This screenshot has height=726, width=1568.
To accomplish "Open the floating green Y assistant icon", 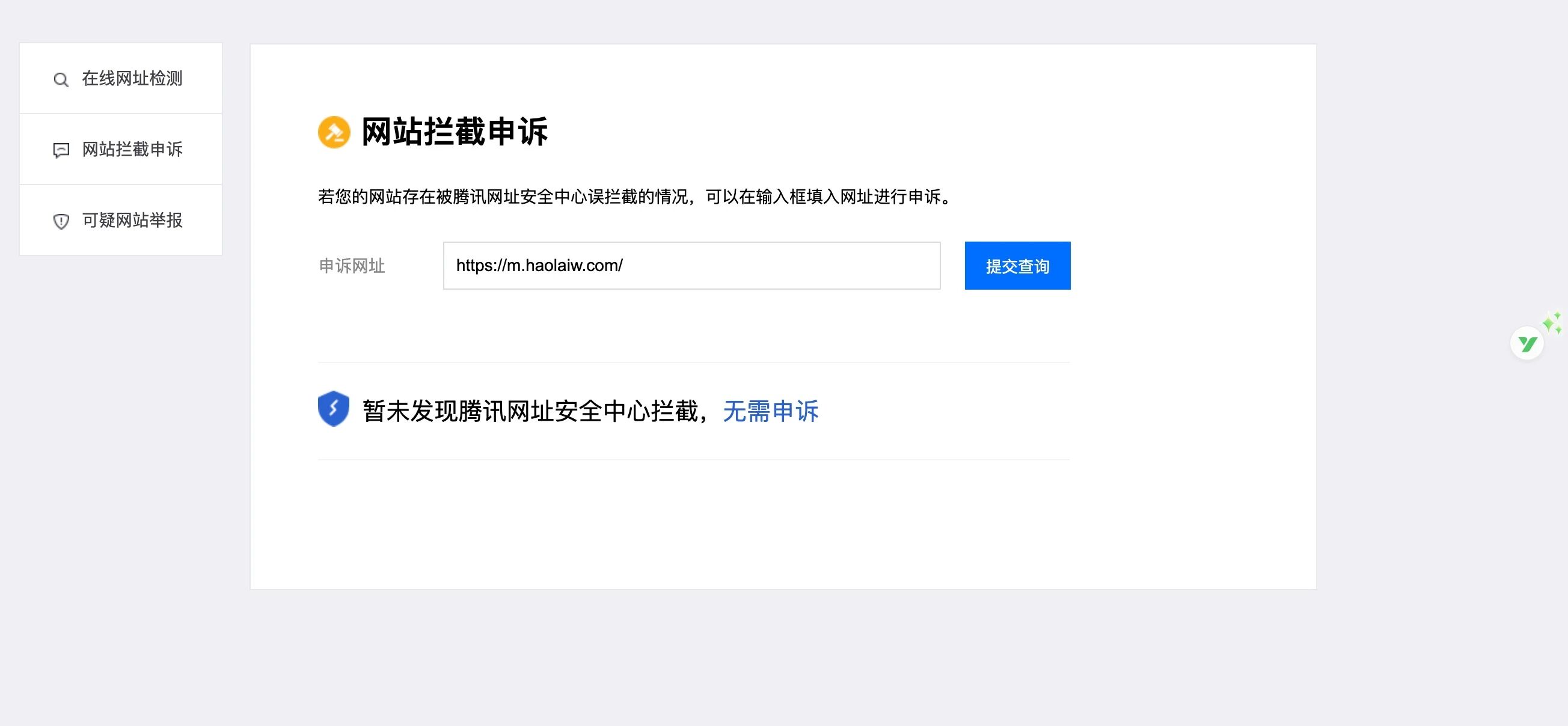I will click(1527, 344).
